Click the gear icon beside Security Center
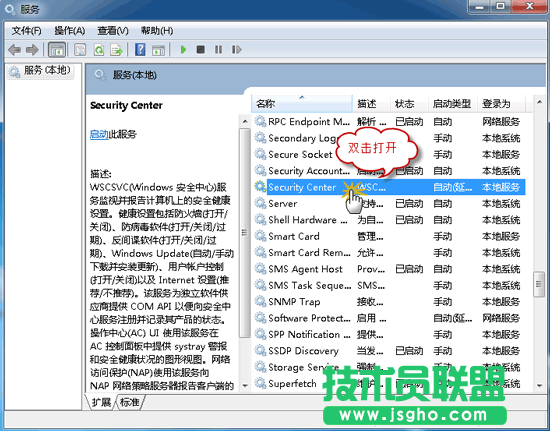This screenshot has height=431, width=550. (x=260, y=187)
